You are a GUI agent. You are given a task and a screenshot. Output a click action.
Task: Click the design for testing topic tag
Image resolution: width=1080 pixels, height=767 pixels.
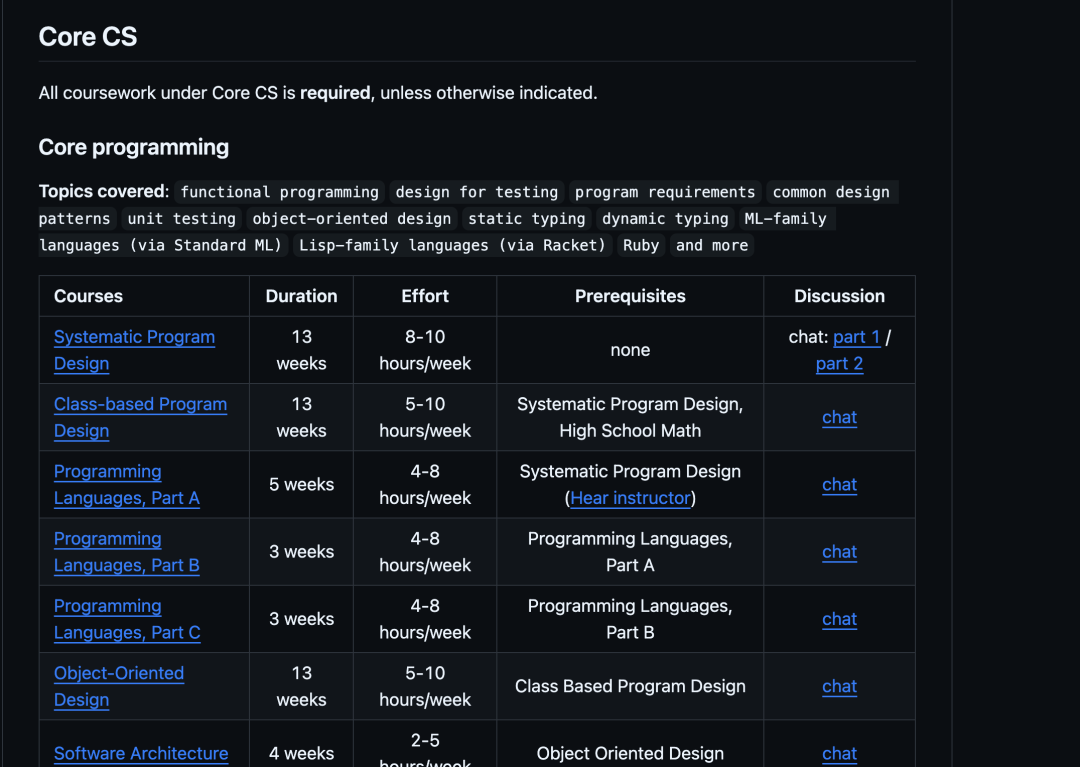pos(477,192)
